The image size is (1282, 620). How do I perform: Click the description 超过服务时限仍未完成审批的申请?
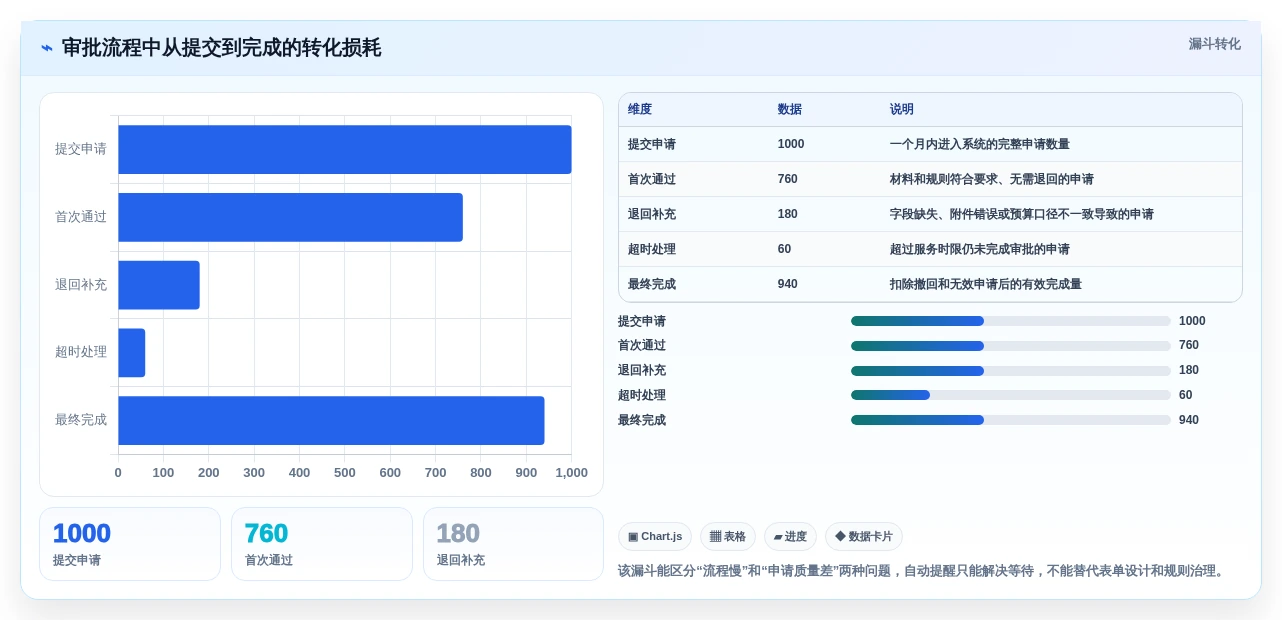pyautogui.click(x=980, y=249)
